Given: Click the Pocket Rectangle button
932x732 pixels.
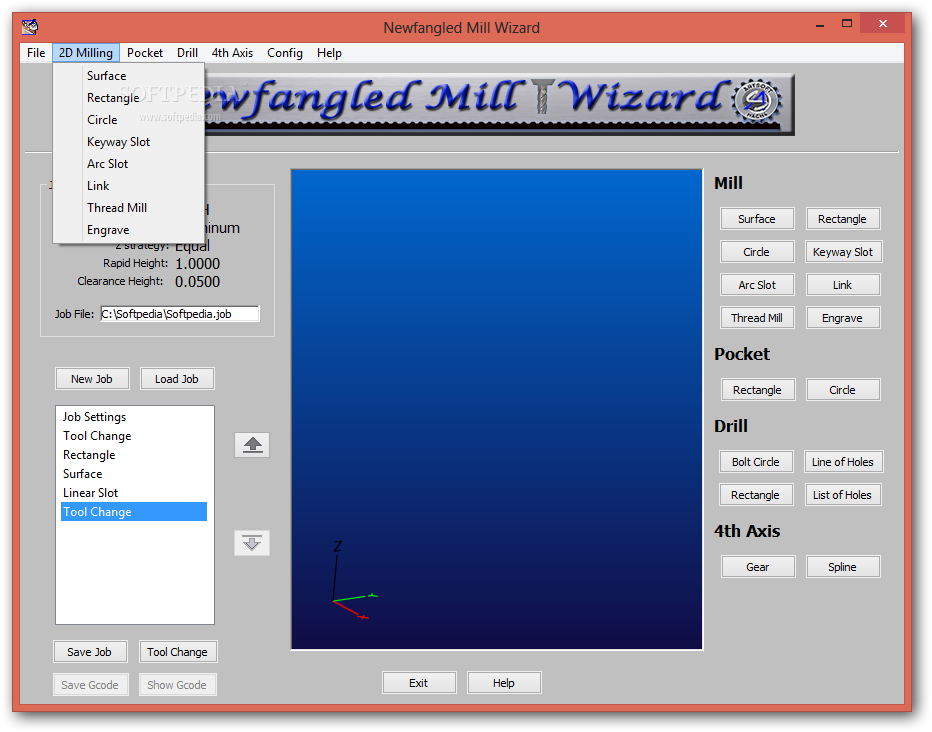Looking at the screenshot, I should [x=757, y=390].
